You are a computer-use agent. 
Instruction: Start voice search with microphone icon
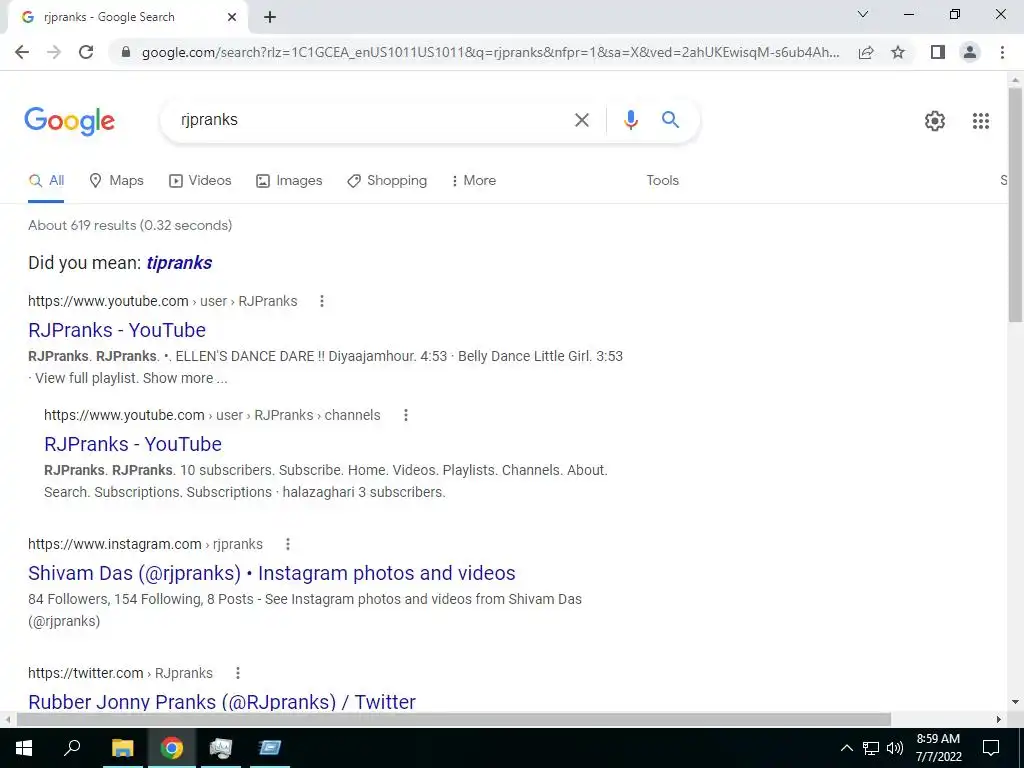click(630, 120)
